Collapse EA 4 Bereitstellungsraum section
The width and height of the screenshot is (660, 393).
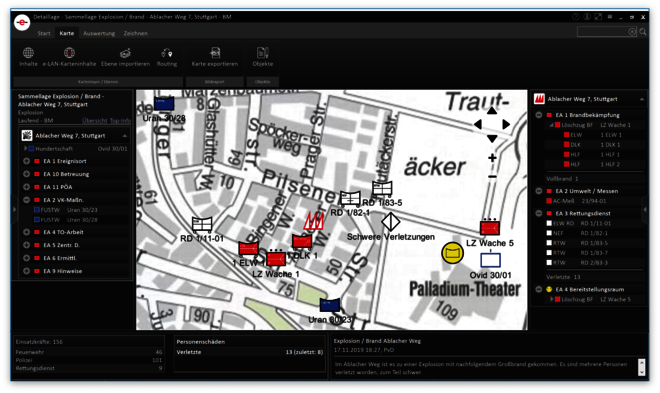(x=539, y=289)
